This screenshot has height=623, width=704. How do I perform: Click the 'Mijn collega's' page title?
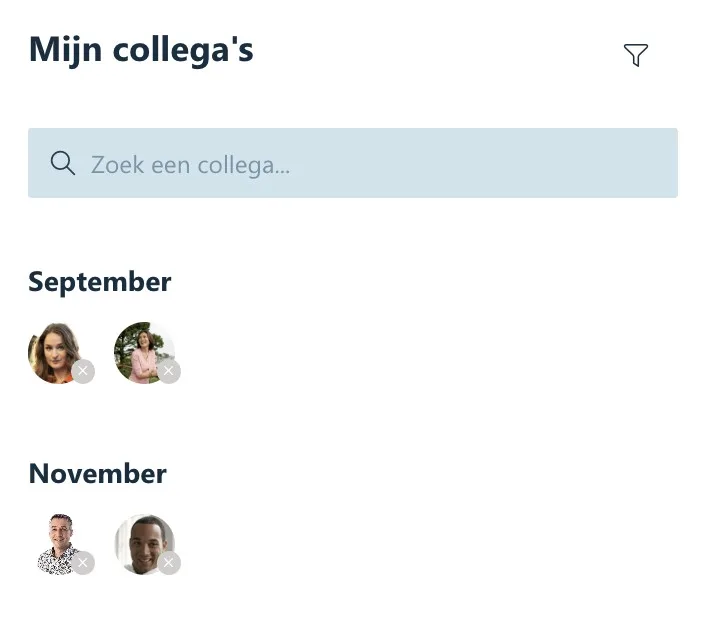click(141, 49)
